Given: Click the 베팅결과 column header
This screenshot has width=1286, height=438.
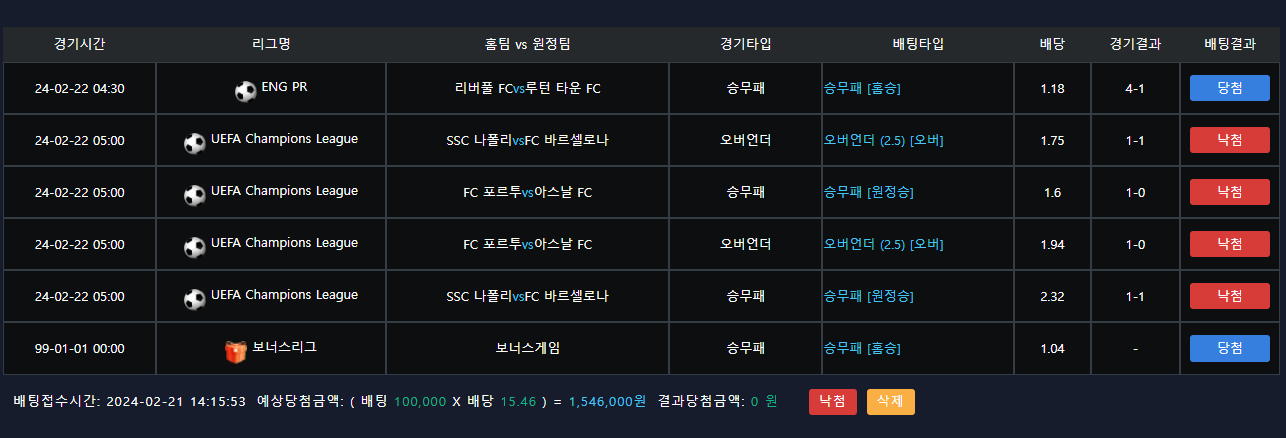Looking at the screenshot, I should (1229, 44).
